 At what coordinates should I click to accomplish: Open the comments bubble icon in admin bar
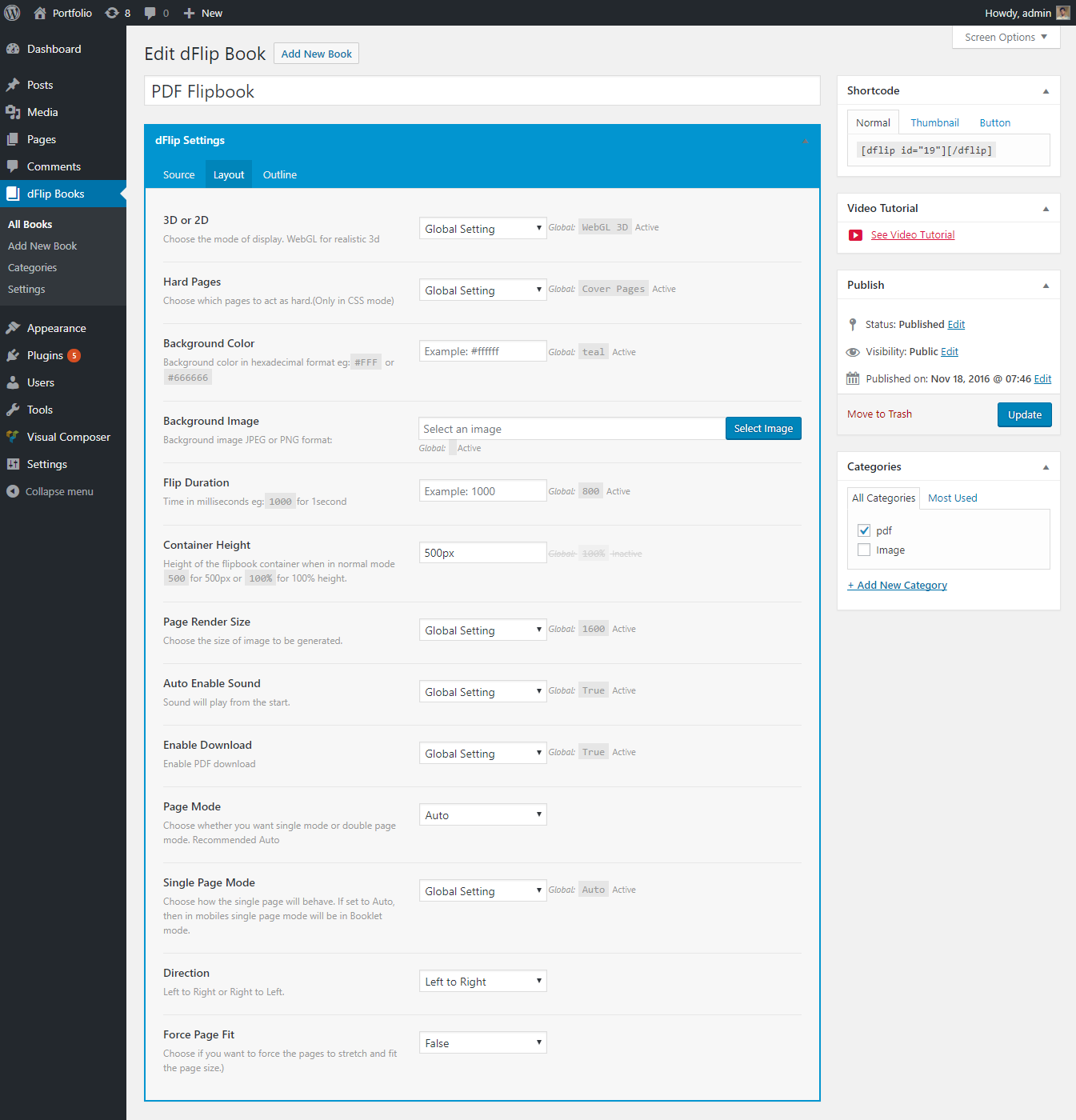[x=150, y=13]
